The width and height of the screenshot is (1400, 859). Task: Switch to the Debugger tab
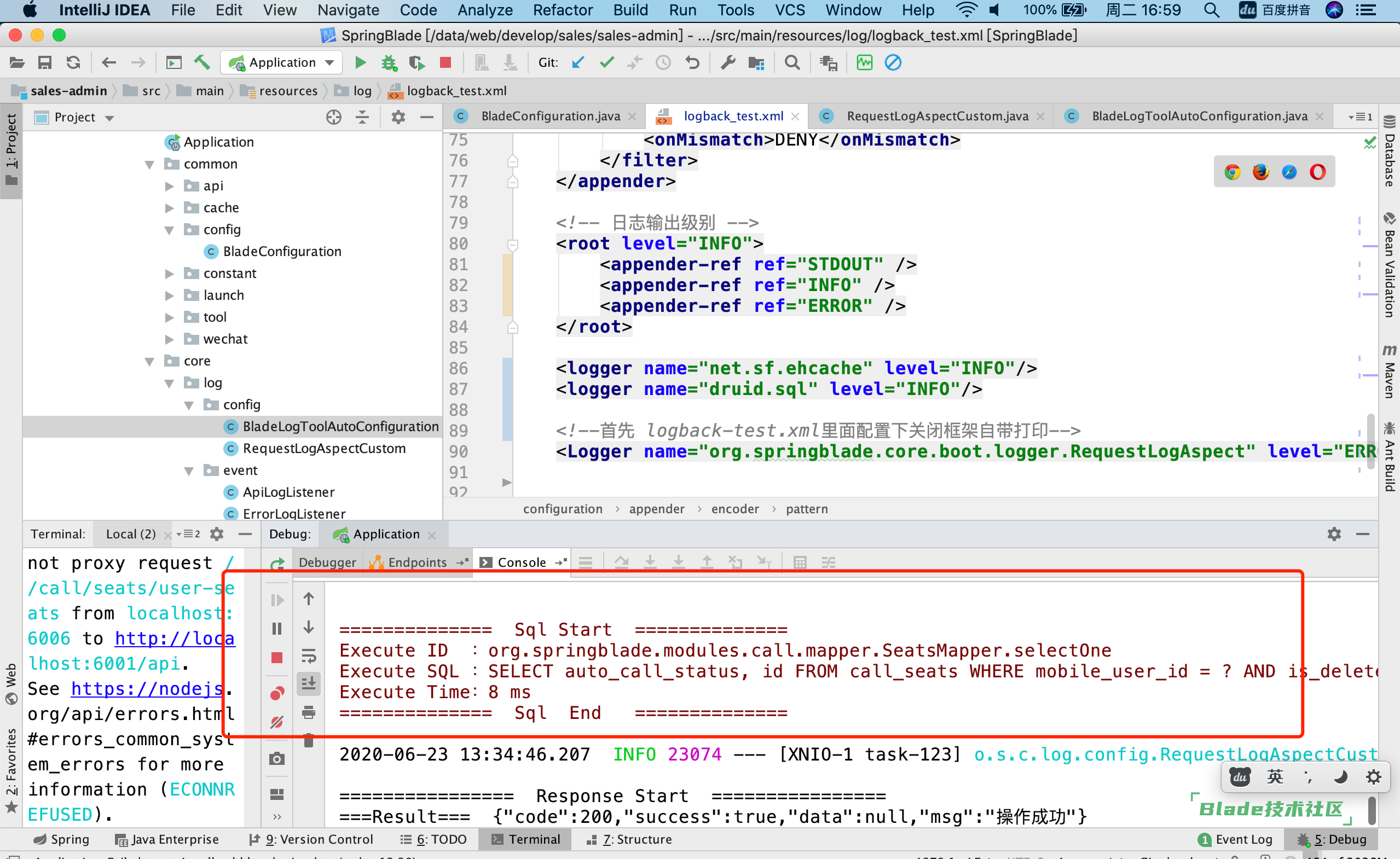[327, 562]
